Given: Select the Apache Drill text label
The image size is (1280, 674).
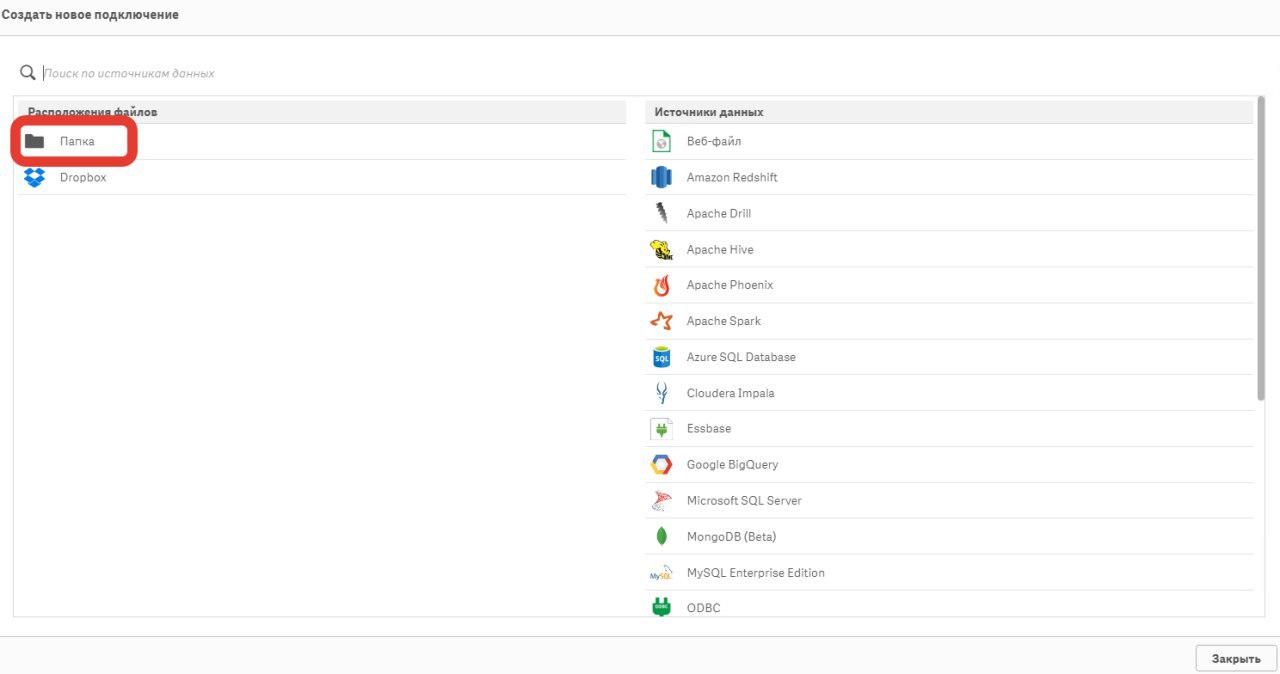Looking at the screenshot, I should tap(719, 214).
